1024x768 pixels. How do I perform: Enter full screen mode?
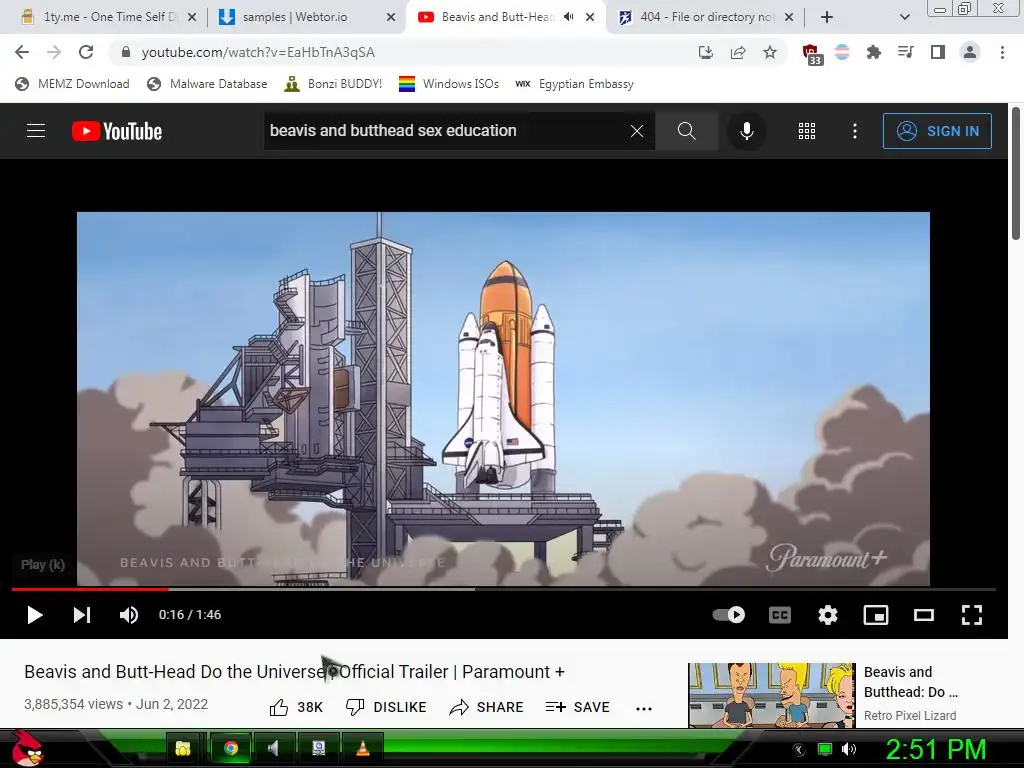point(972,615)
